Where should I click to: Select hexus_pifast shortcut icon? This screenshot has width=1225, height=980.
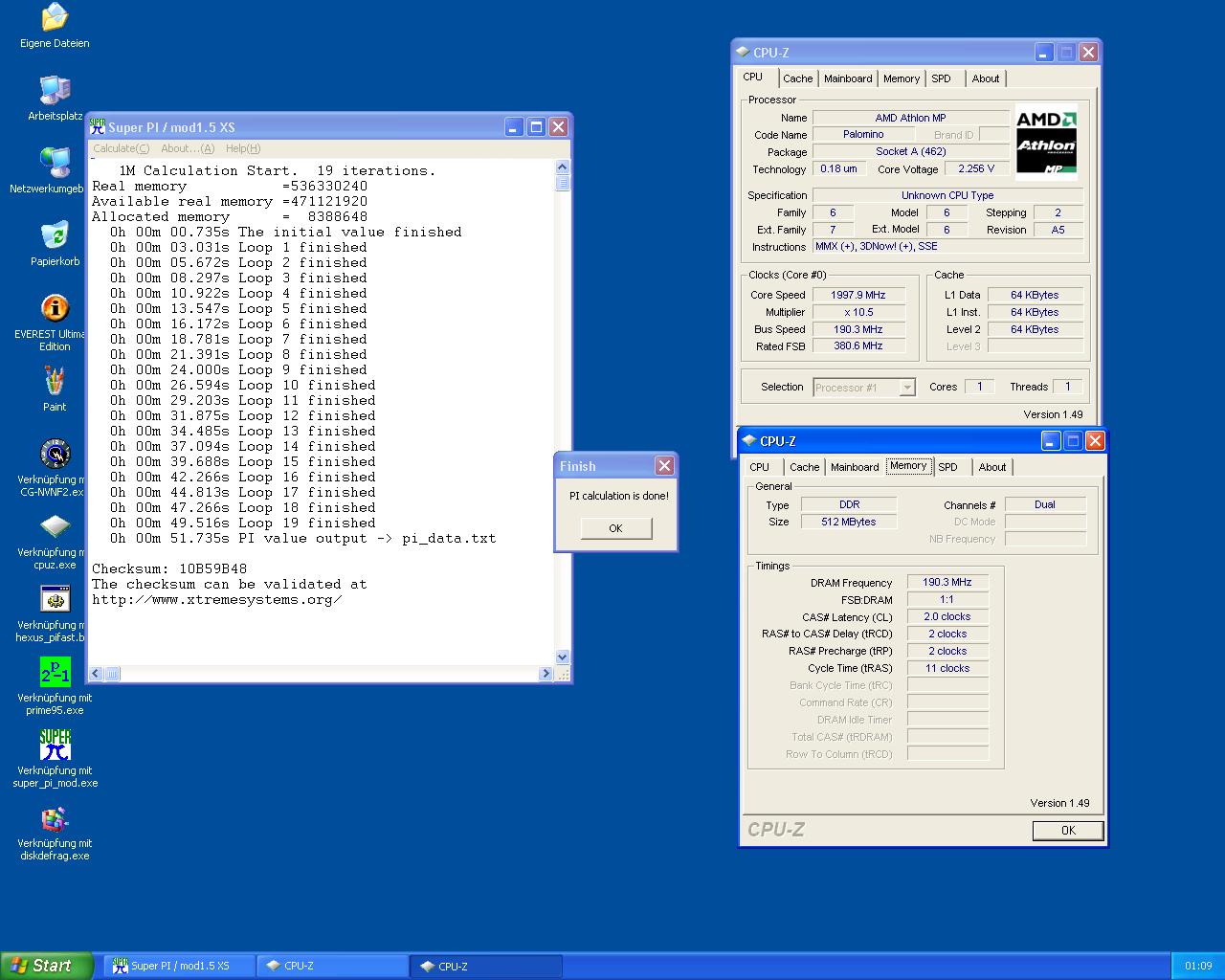click(55, 599)
